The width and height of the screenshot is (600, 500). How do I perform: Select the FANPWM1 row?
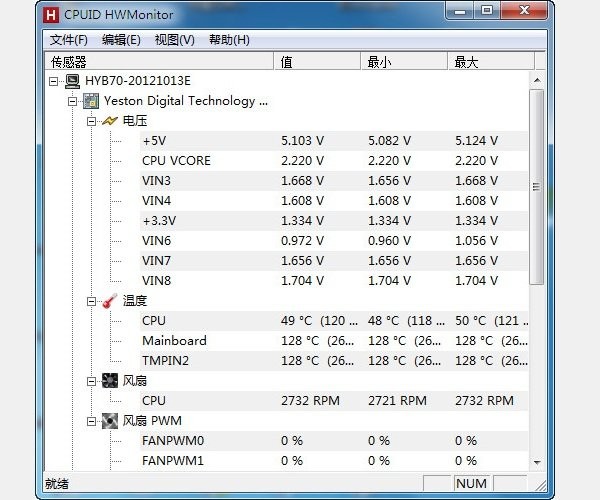(x=334, y=461)
